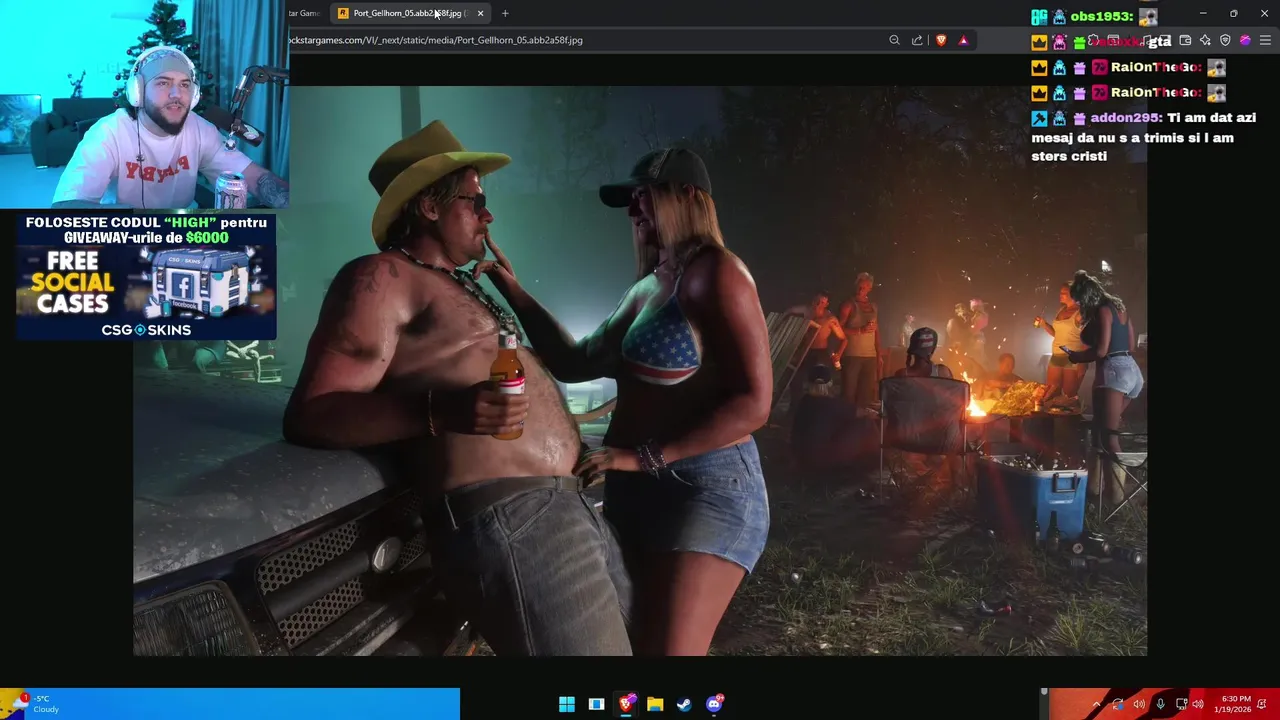Open the notifications bell icon
The height and width of the screenshot is (720, 1280).
(1263, 704)
